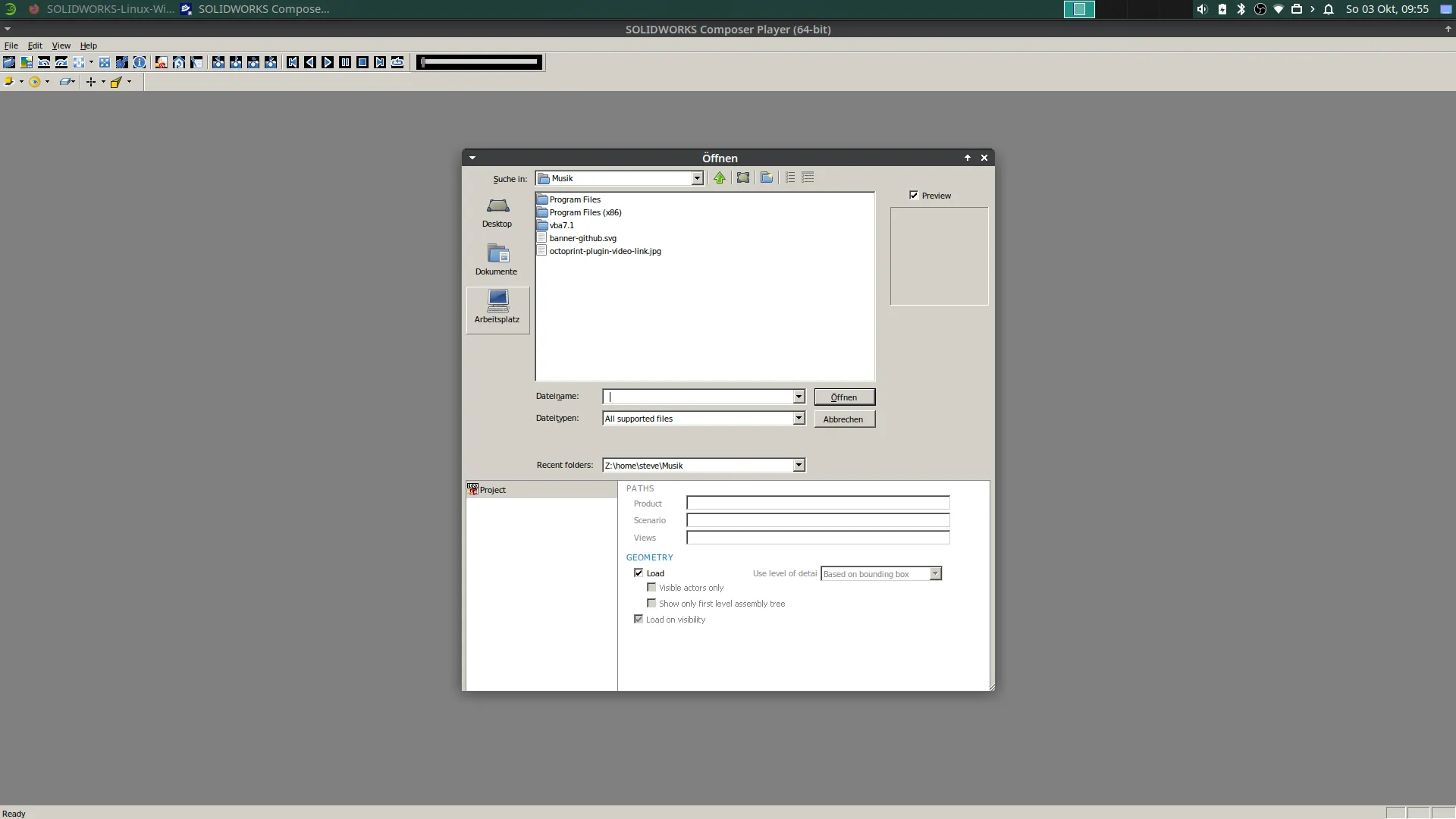Open the View menu

pos(61,45)
